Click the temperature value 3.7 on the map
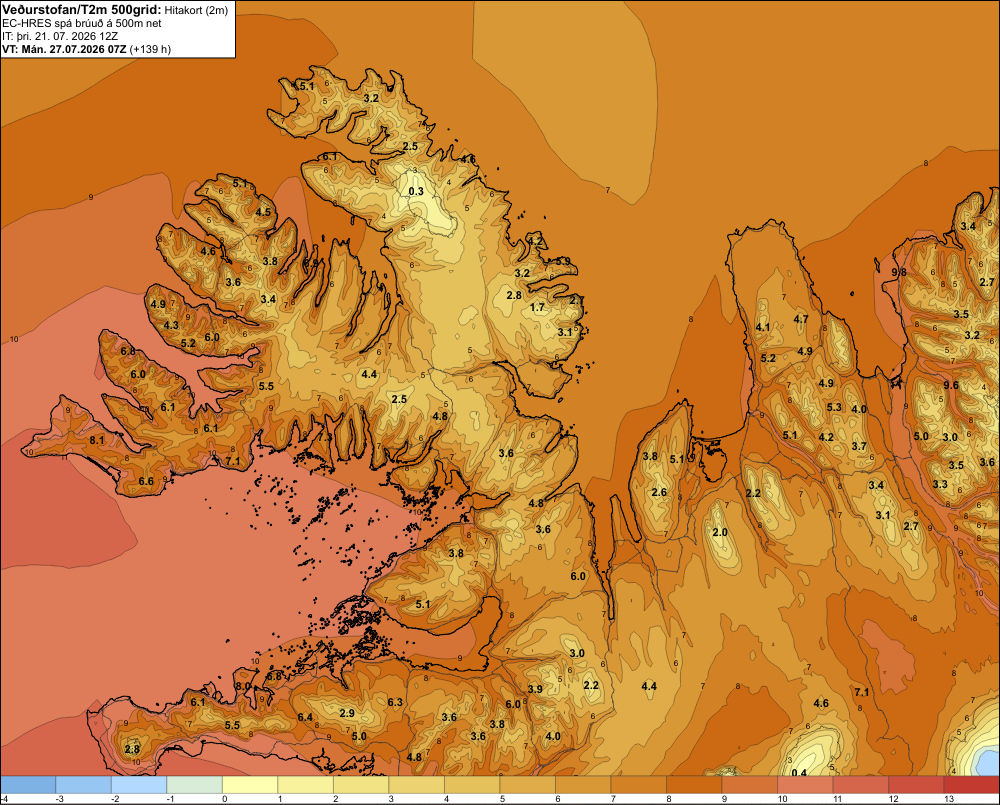Image resolution: width=1000 pixels, height=805 pixels. point(859,447)
